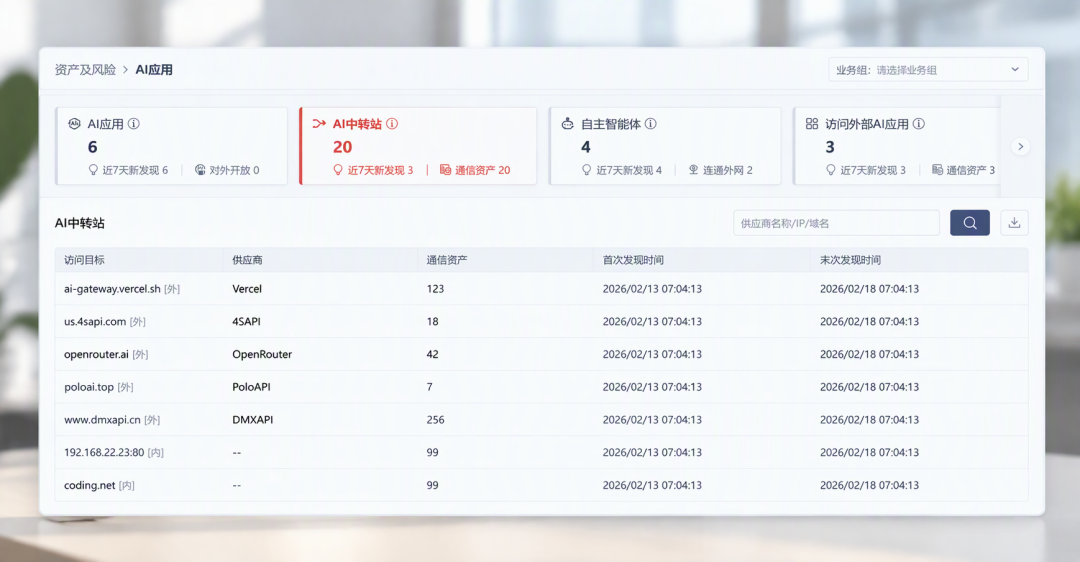Screen dimensions: 1080x562
Task: Click 通信资产 icon in 访问外部AI应用 card
Action: [x=937, y=169]
